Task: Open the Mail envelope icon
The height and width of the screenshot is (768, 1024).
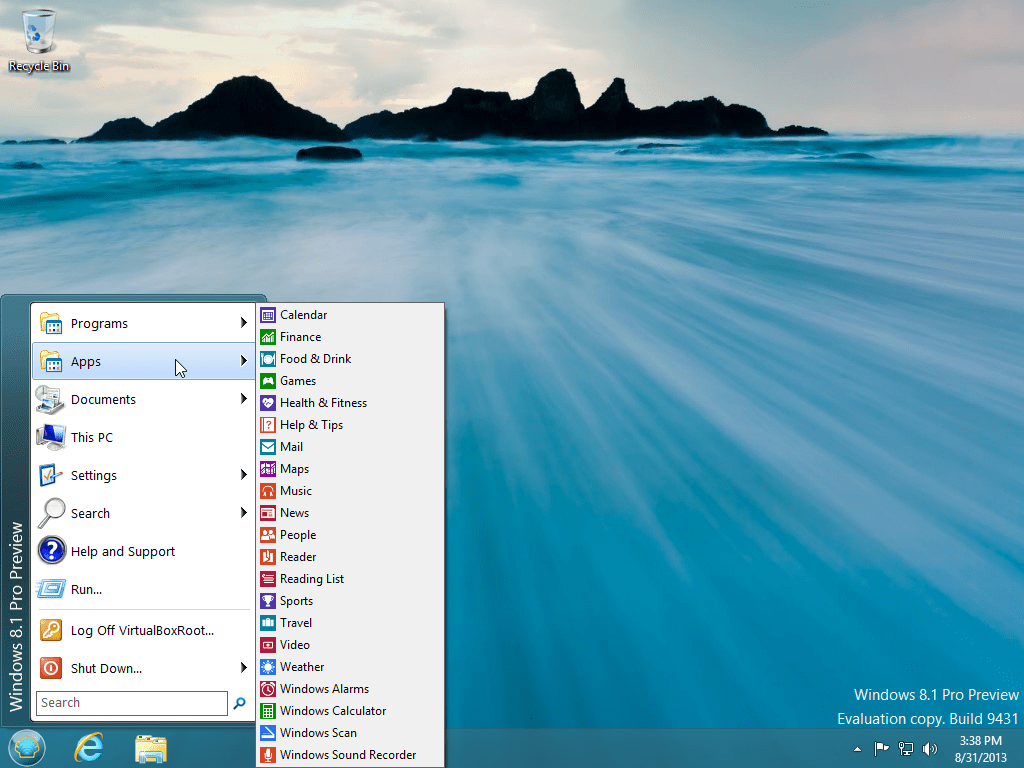Action: point(268,447)
